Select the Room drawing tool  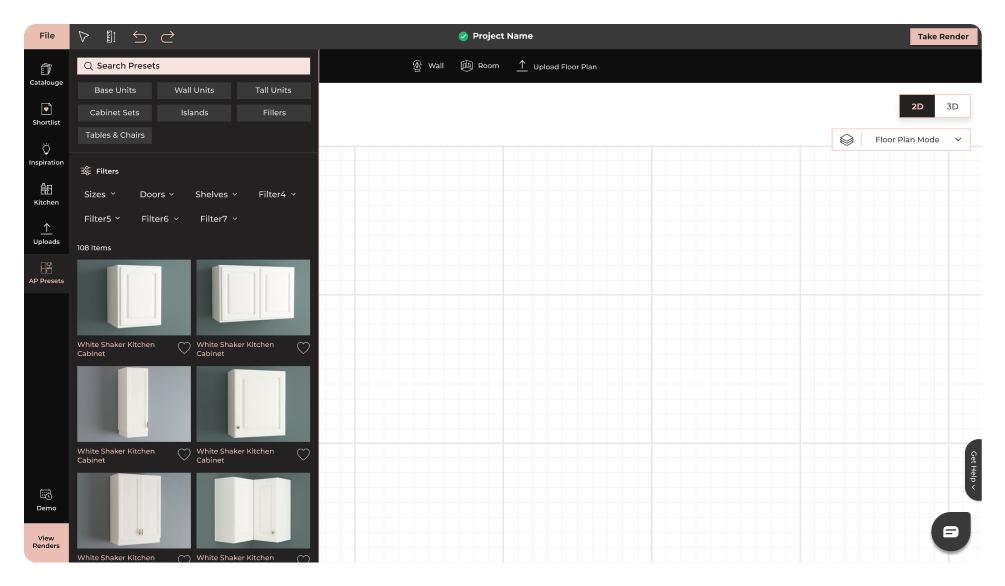pyautogui.click(x=480, y=66)
